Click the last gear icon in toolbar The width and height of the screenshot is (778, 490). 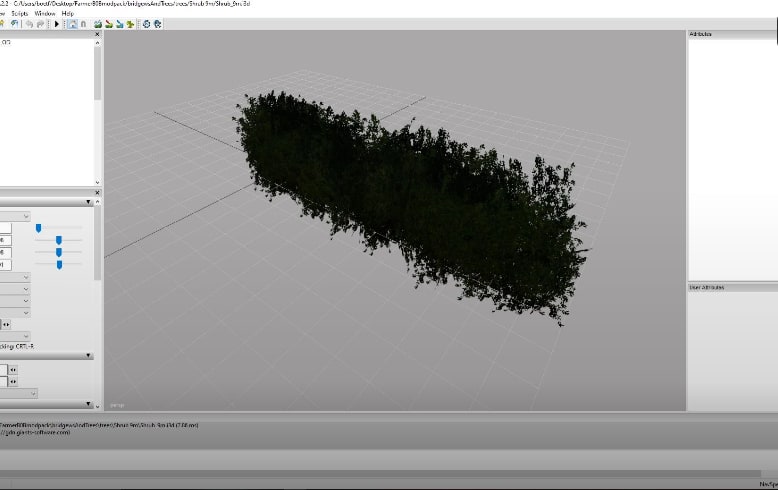pos(157,24)
